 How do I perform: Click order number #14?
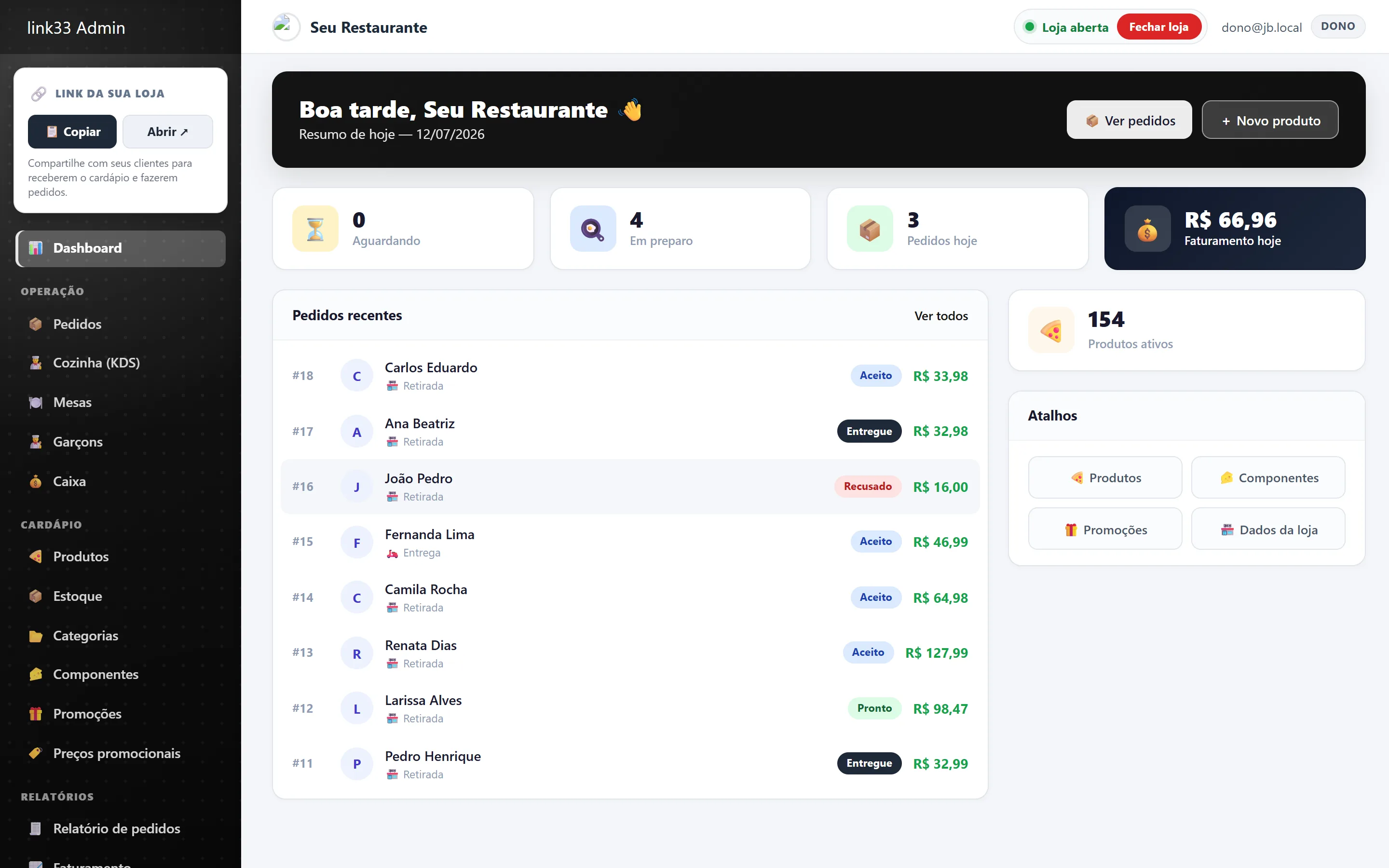[x=302, y=597]
